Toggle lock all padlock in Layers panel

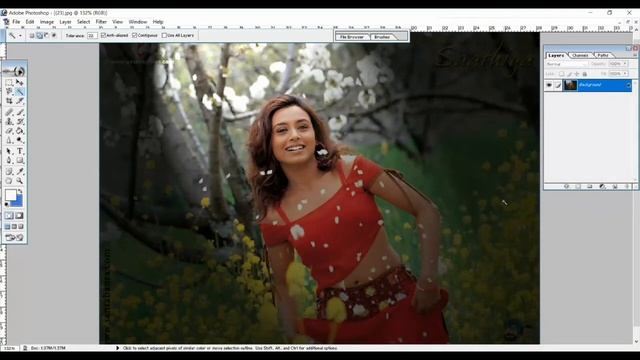[x=584, y=74]
